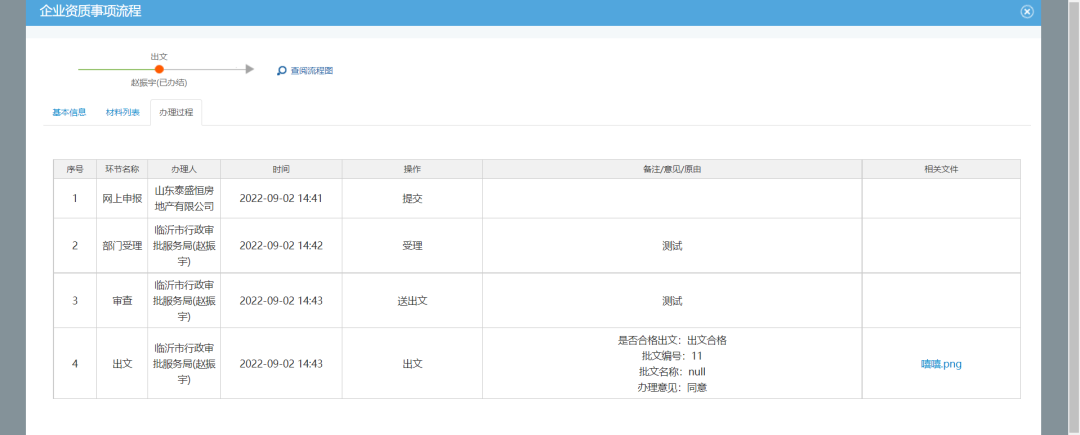Close the 企业资质事项流程 dialog
This screenshot has width=1080, height=435.
pyautogui.click(x=1026, y=12)
